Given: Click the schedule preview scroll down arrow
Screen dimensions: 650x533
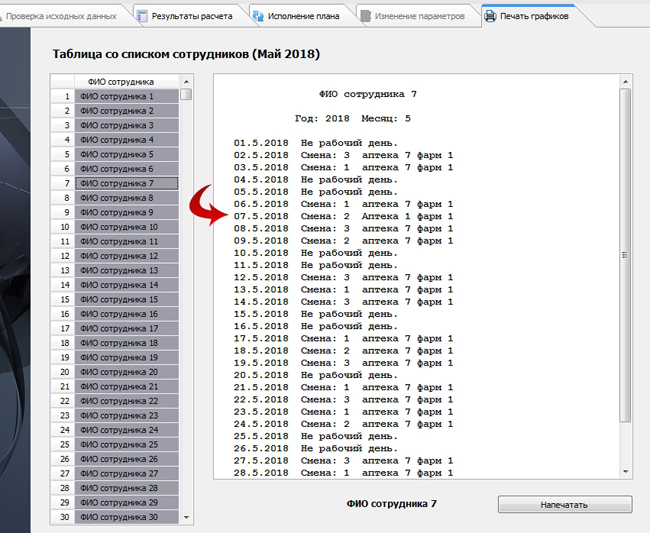Looking at the screenshot, I should pyautogui.click(x=625, y=472).
